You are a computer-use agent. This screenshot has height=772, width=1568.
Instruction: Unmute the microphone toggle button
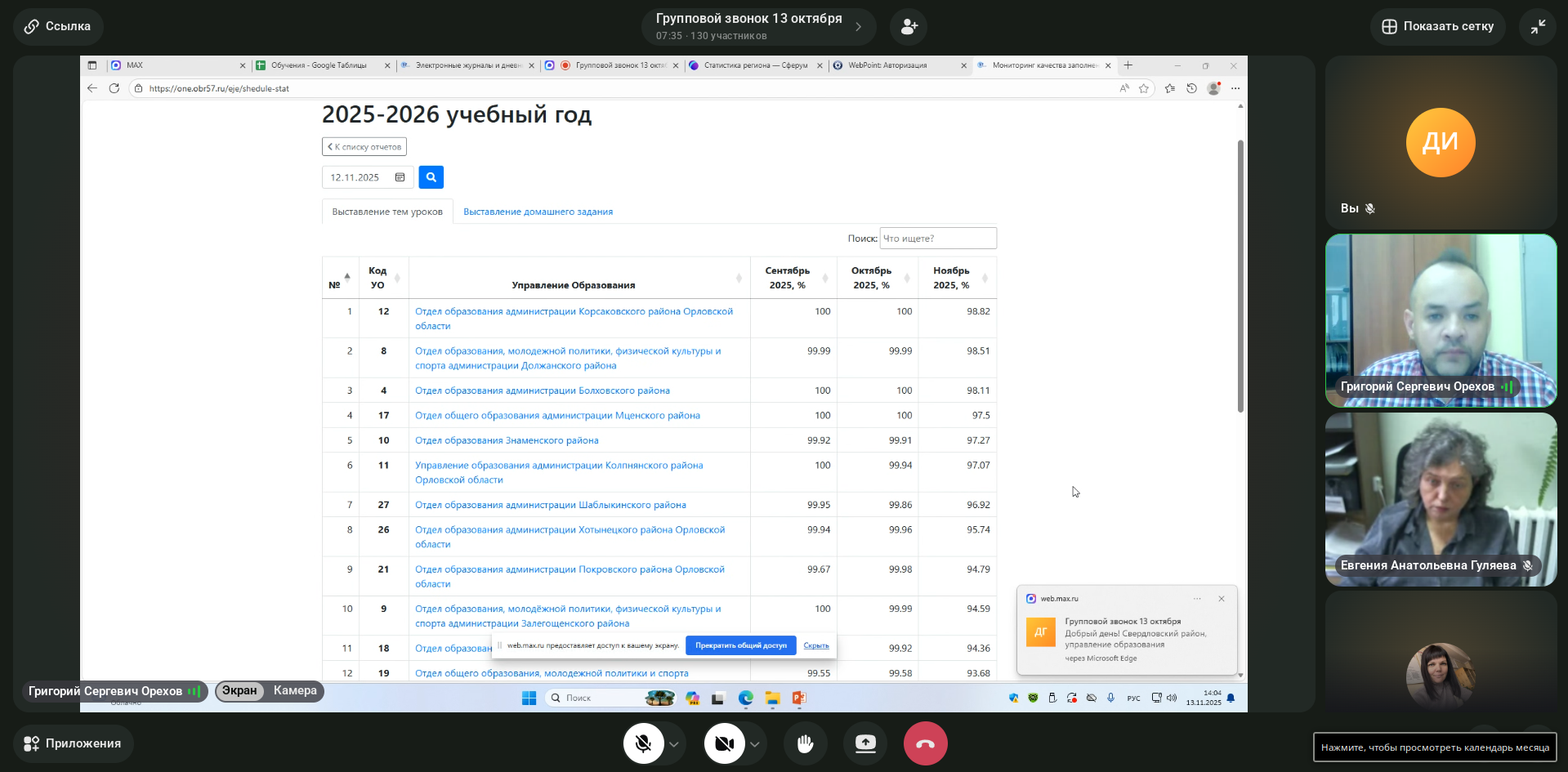[x=643, y=743]
